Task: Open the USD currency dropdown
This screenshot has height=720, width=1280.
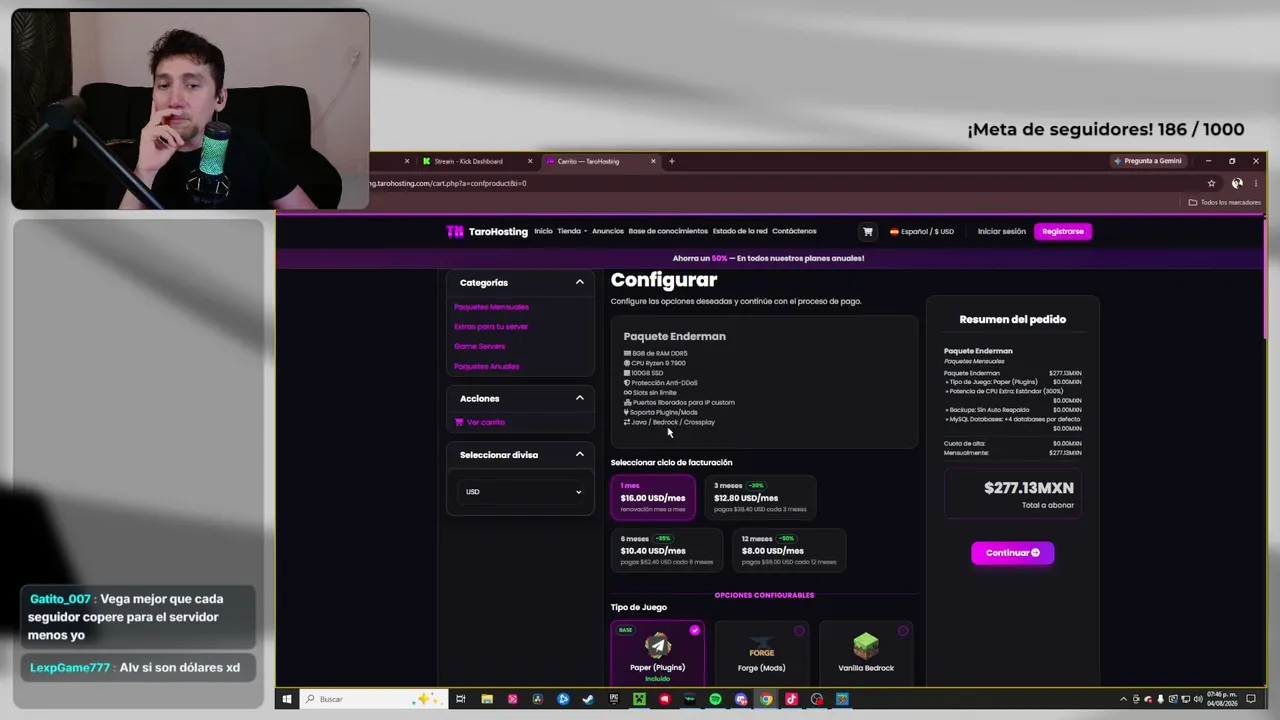Action: [520, 492]
